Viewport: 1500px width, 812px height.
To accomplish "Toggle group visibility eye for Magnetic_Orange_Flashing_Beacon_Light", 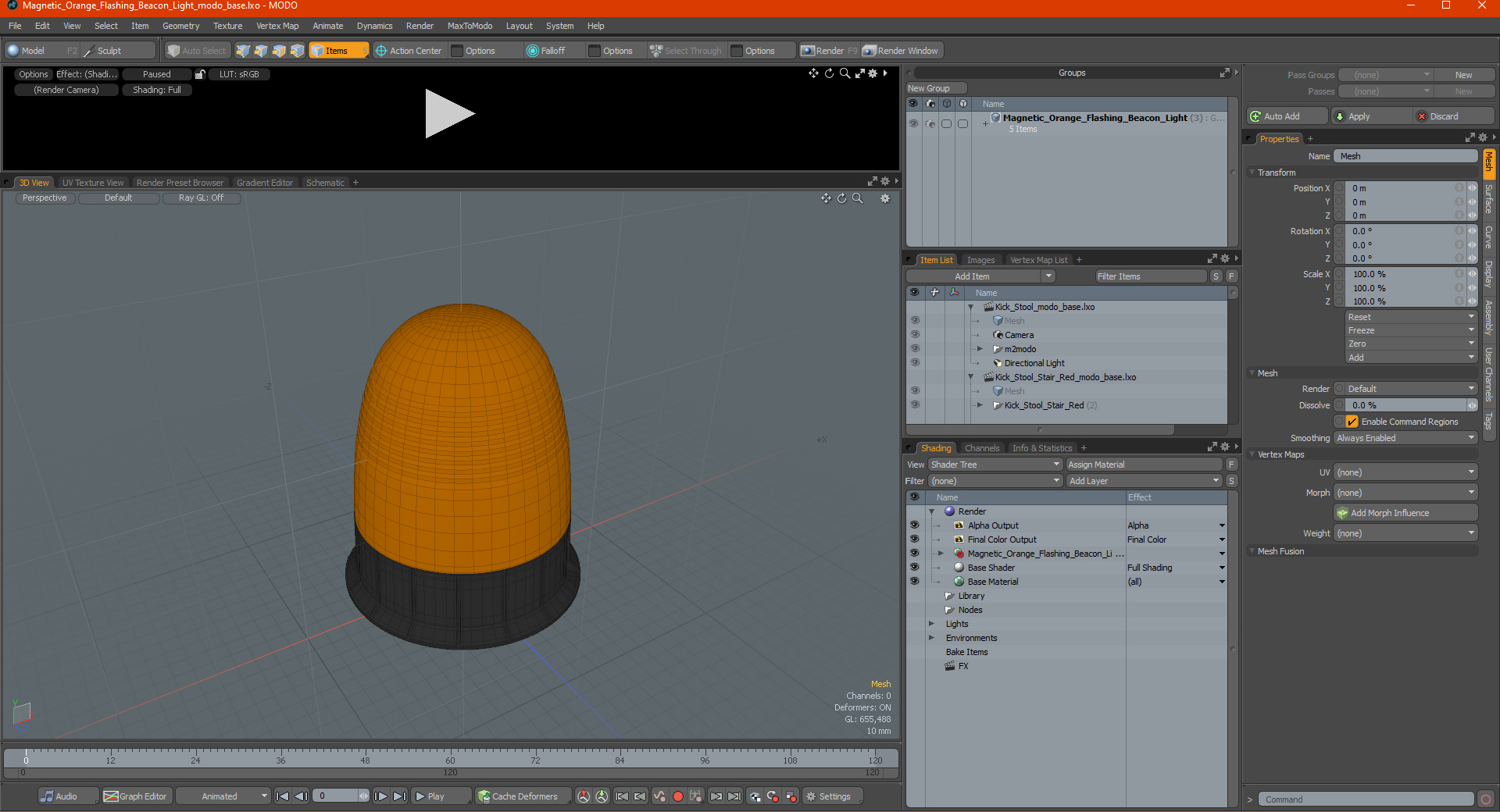I will (913, 123).
